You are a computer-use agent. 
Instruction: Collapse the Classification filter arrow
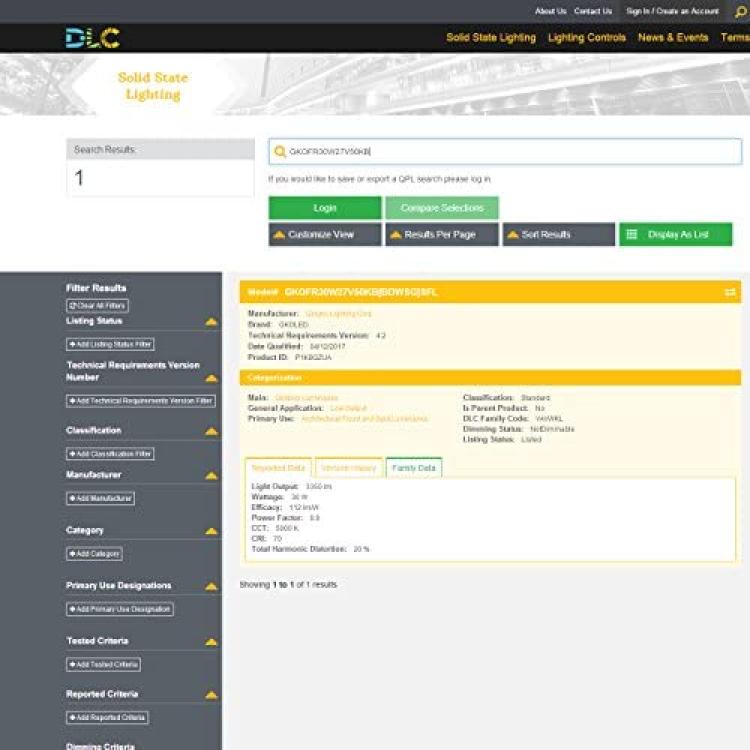point(211,431)
